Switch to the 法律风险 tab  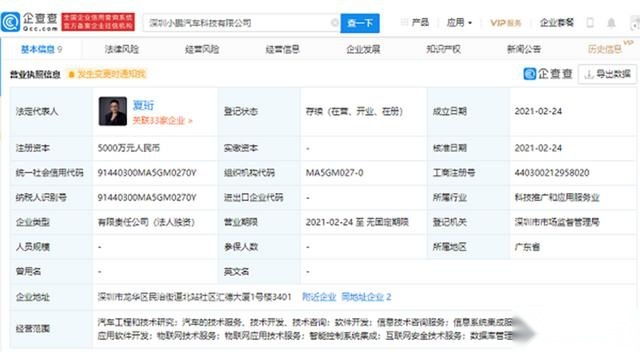122,49
